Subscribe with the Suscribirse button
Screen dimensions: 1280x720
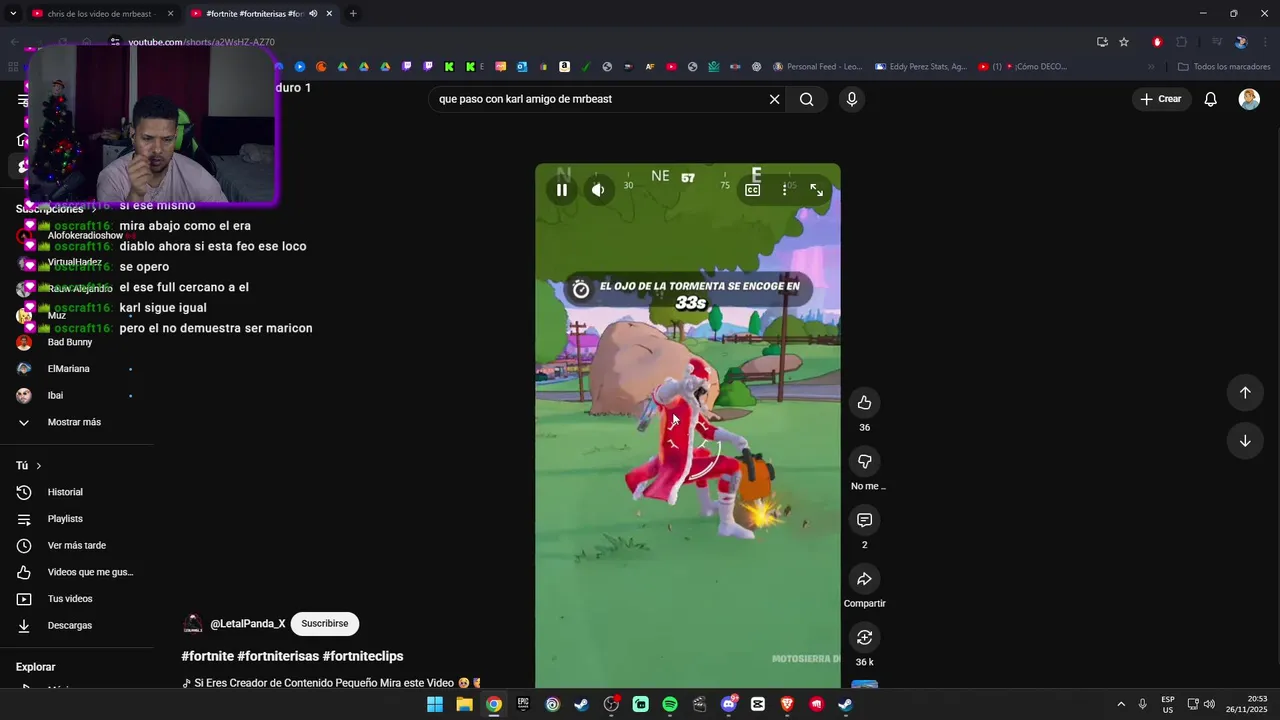pos(325,624)
